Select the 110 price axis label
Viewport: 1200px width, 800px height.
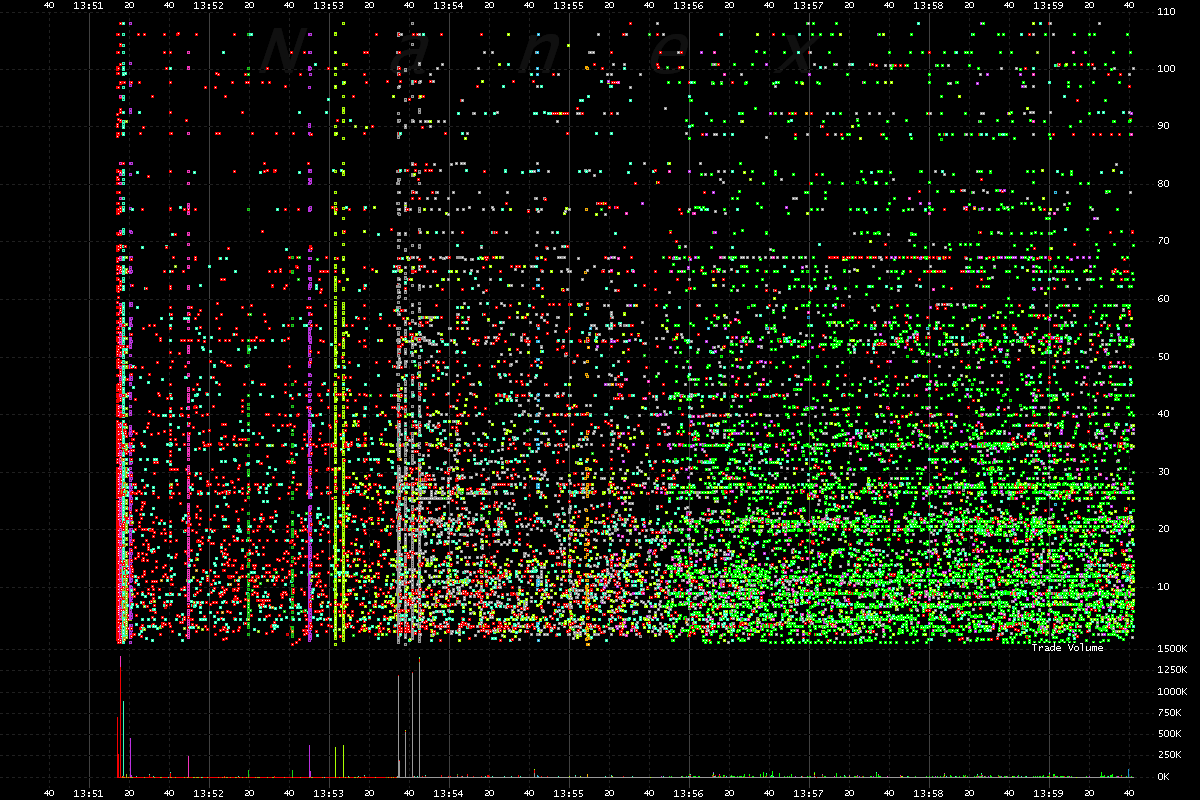(x=1165, y=12)
